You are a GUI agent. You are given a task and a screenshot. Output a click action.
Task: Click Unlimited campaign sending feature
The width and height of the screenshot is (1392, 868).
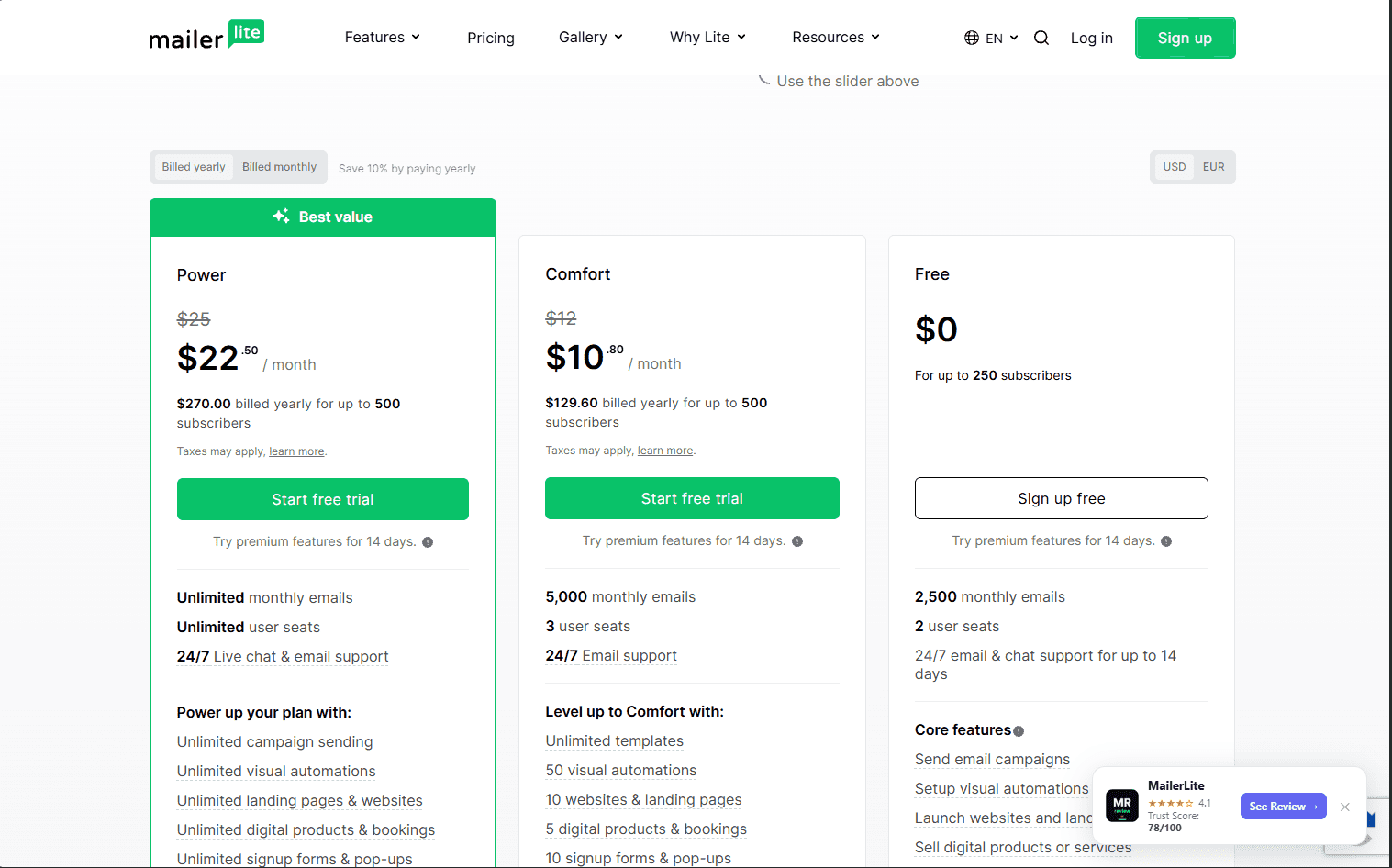click(x=275, y=741)
